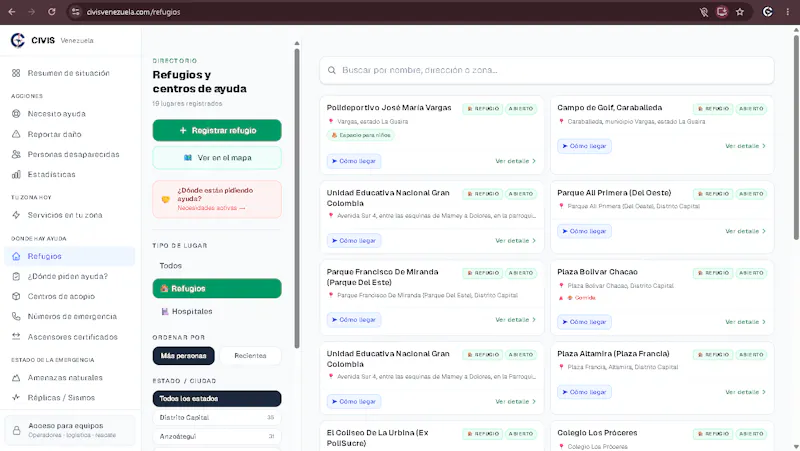Image resolution: width=800 pixels, height=451 pixels.
Task: Open Necesito ayuda in sidebar
Action: coord(68,114)
